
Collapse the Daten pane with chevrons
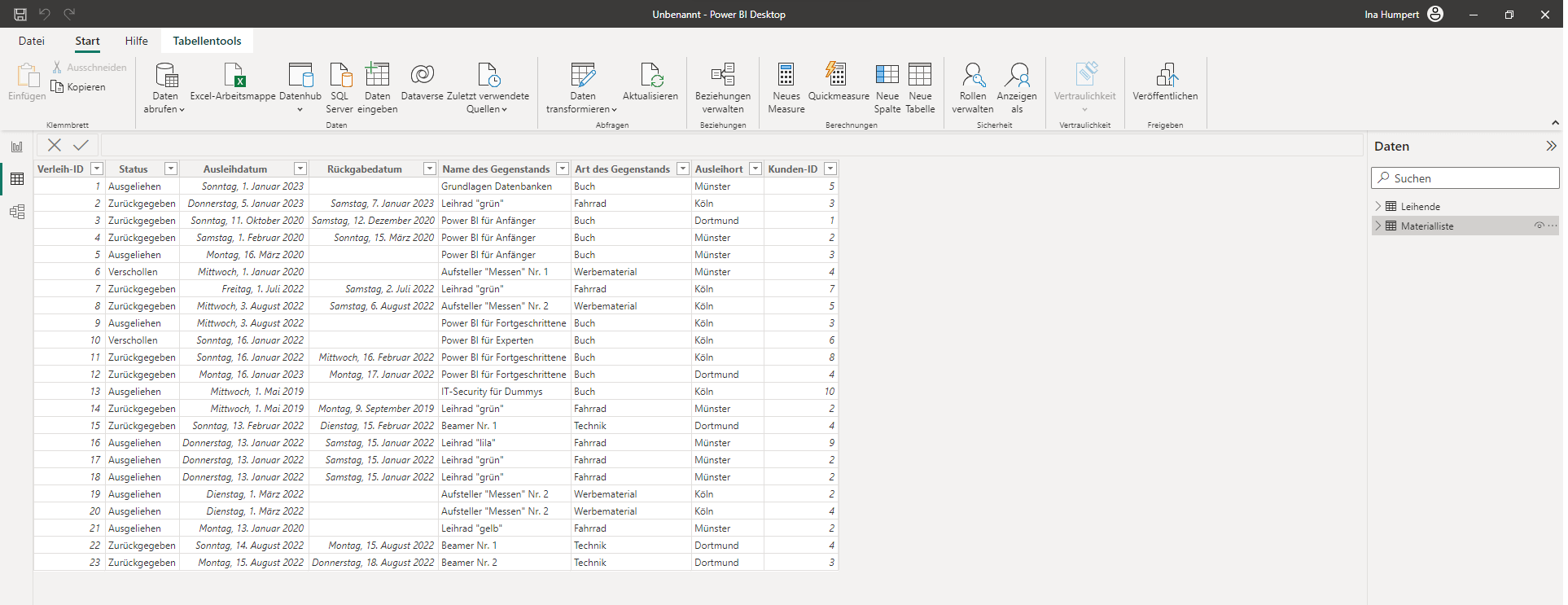coord(1551,146)
